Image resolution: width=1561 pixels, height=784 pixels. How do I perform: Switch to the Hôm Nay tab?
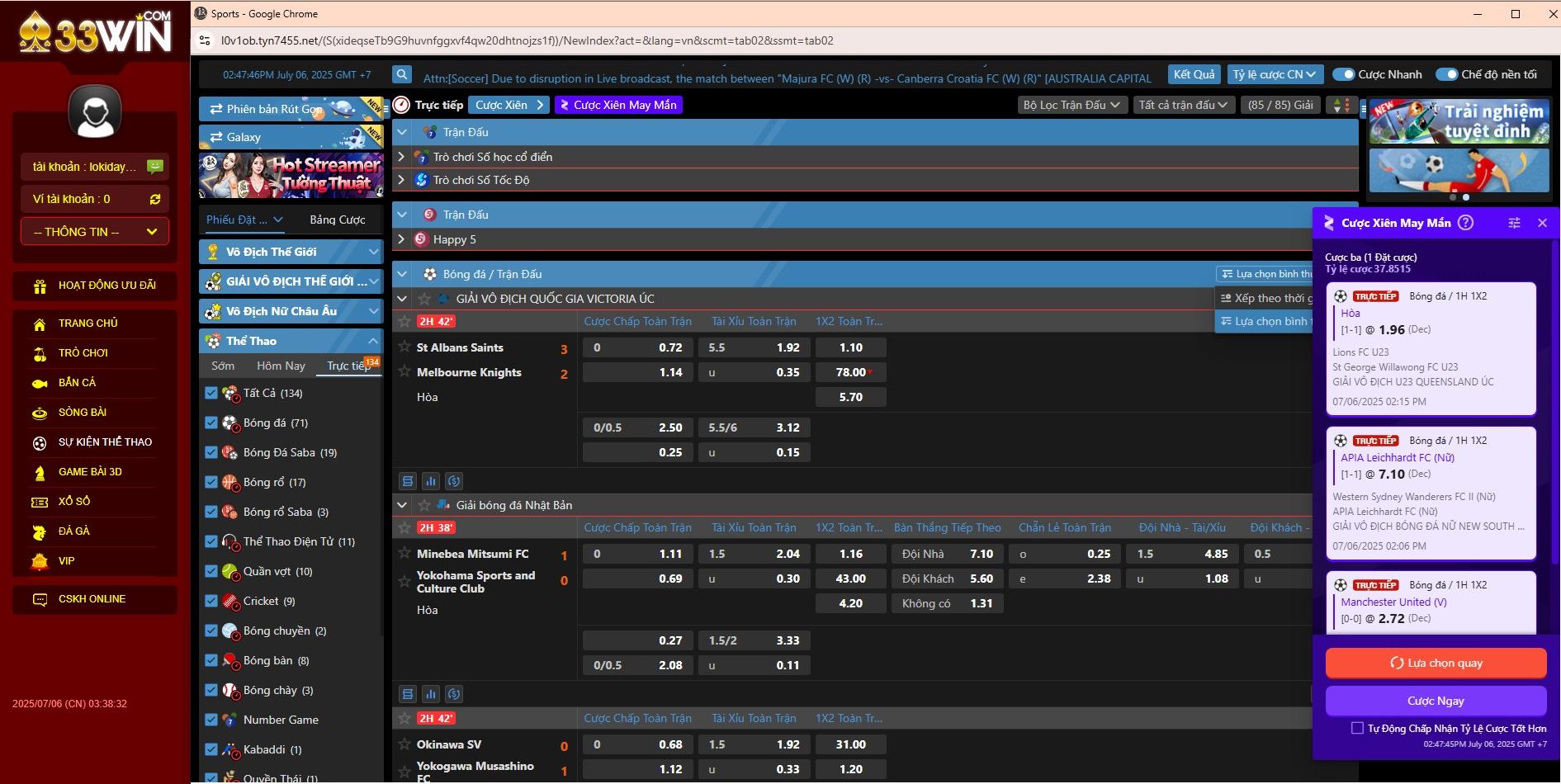[x=281, y=366]
